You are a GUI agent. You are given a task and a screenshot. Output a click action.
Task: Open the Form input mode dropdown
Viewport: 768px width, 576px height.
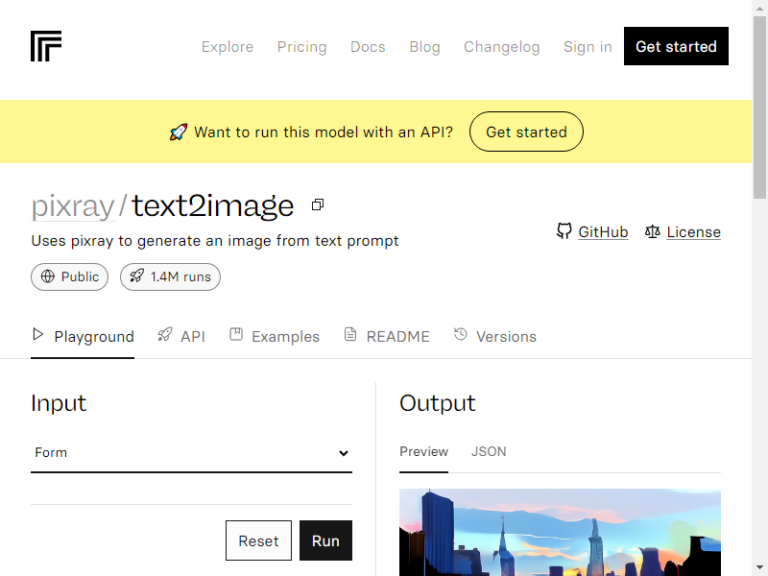(192, 453)
